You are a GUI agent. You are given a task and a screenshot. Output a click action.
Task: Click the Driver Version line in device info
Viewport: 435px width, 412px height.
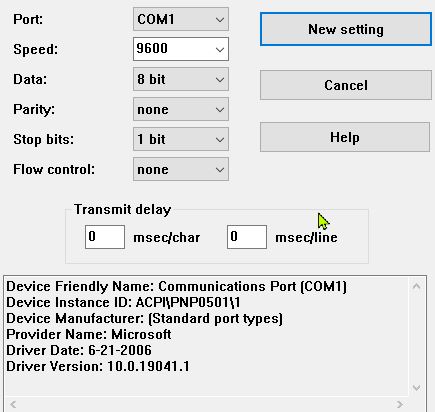98,366
